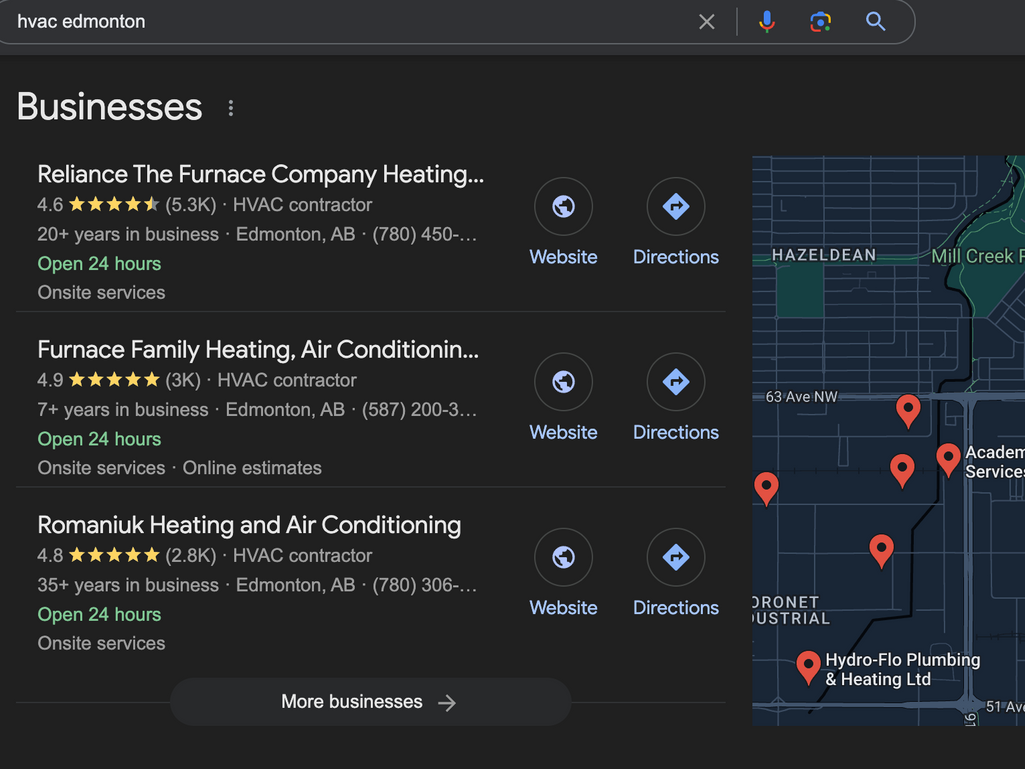
Task: Click the HAZELDEAN neighborhood label on map
Action: tap(824, 255)
